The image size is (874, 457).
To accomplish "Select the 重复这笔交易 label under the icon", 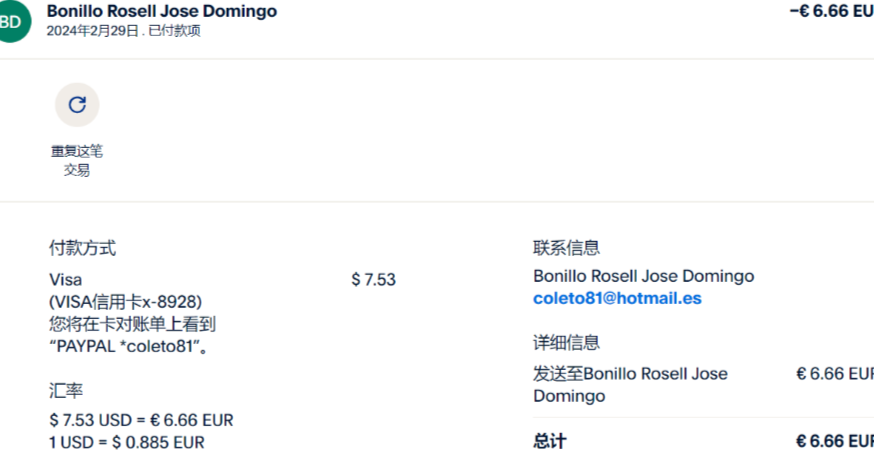I will (77, 161).
